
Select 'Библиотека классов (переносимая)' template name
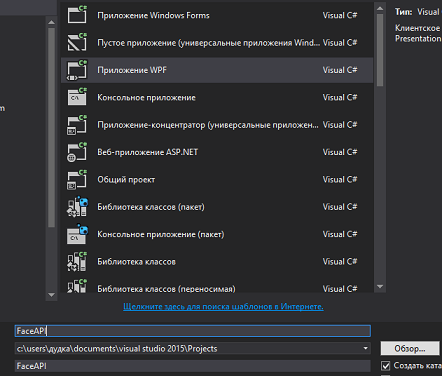coord(166,289)
